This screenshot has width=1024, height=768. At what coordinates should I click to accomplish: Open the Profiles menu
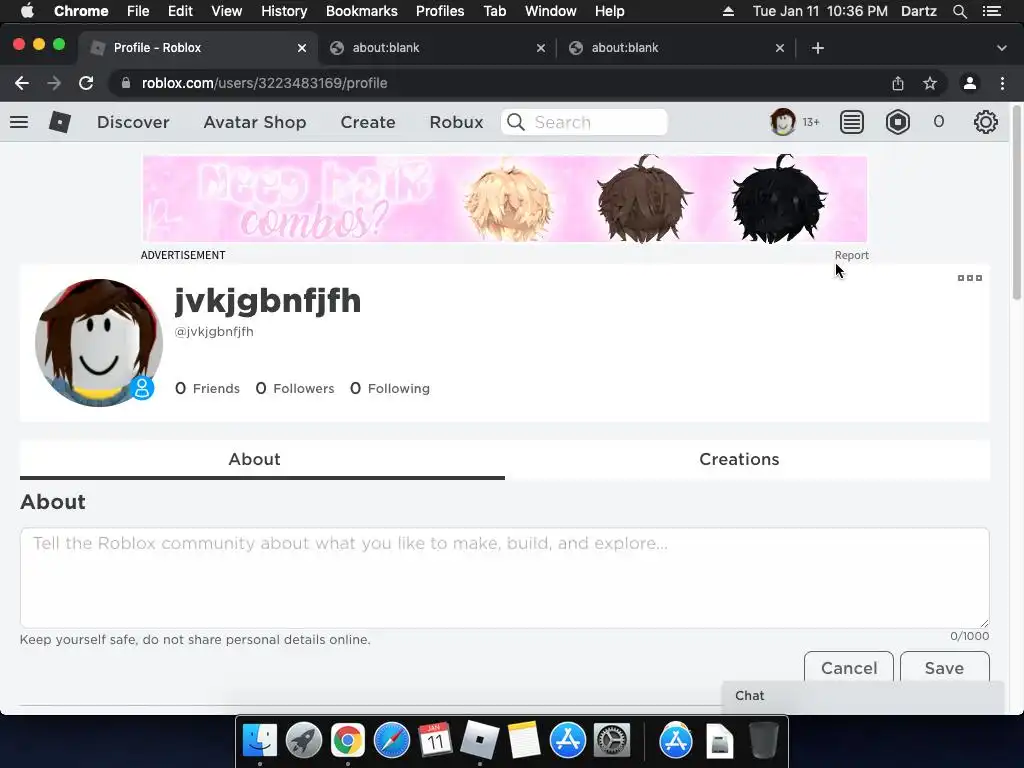tap(440, 11)
